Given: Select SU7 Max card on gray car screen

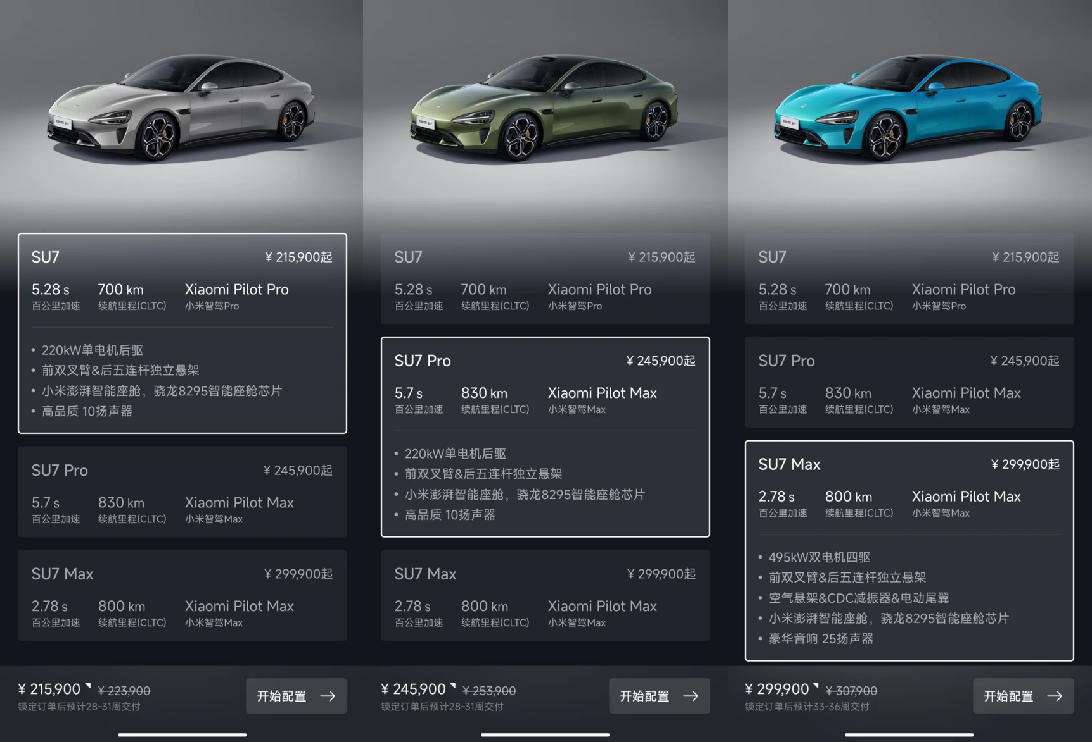Looking at the screenshot, I should pos(182,596).
